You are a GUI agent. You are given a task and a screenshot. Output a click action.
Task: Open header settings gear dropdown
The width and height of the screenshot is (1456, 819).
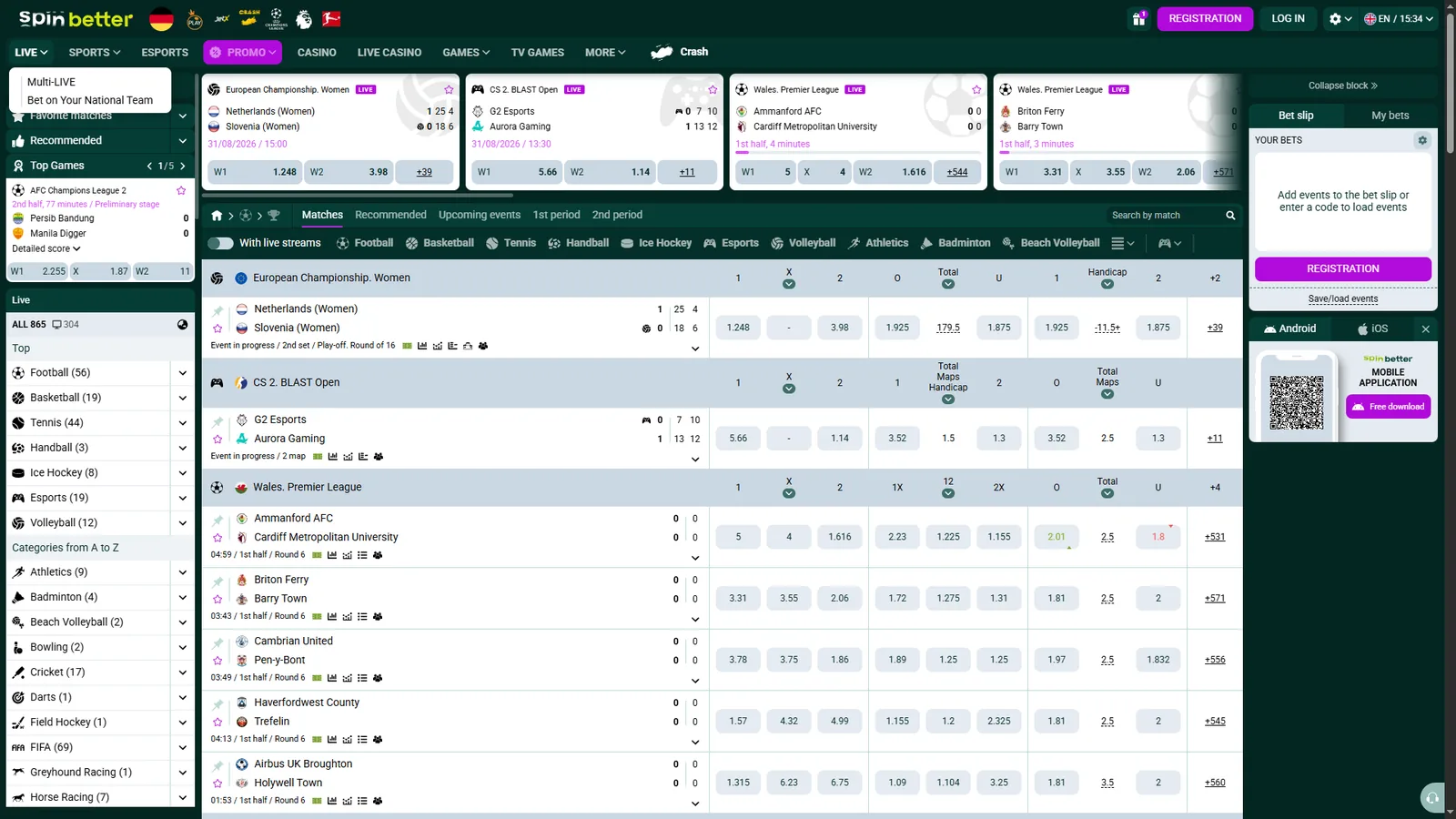[1340, 18]
